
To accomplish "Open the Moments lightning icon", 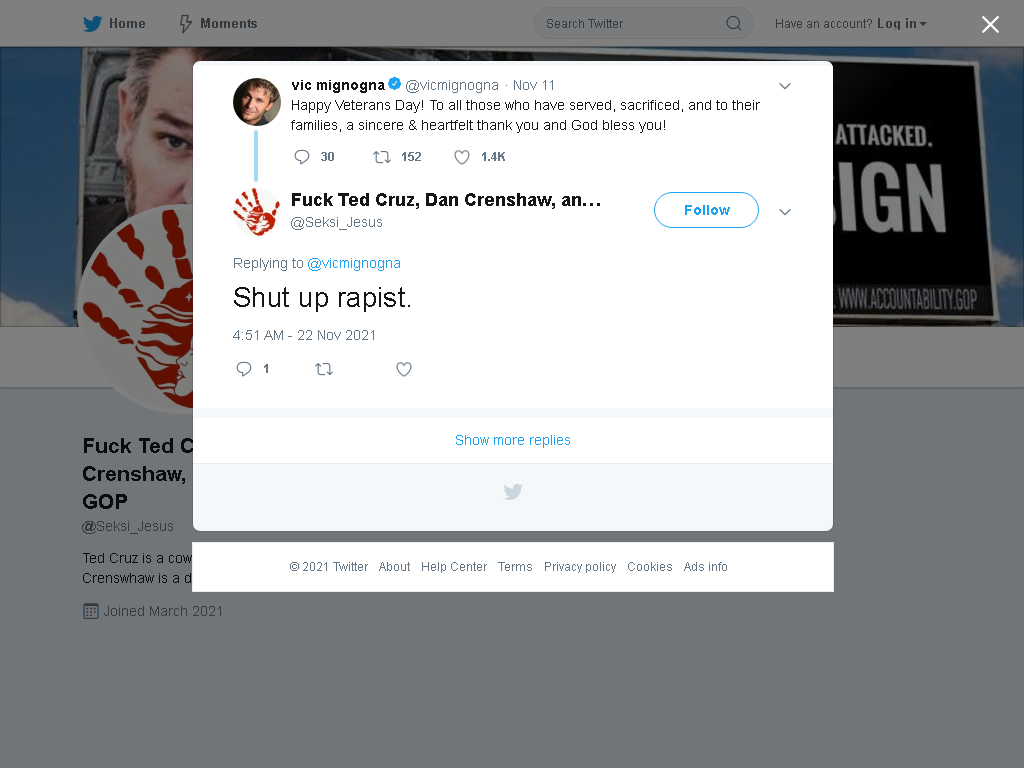I will (185, 24).
